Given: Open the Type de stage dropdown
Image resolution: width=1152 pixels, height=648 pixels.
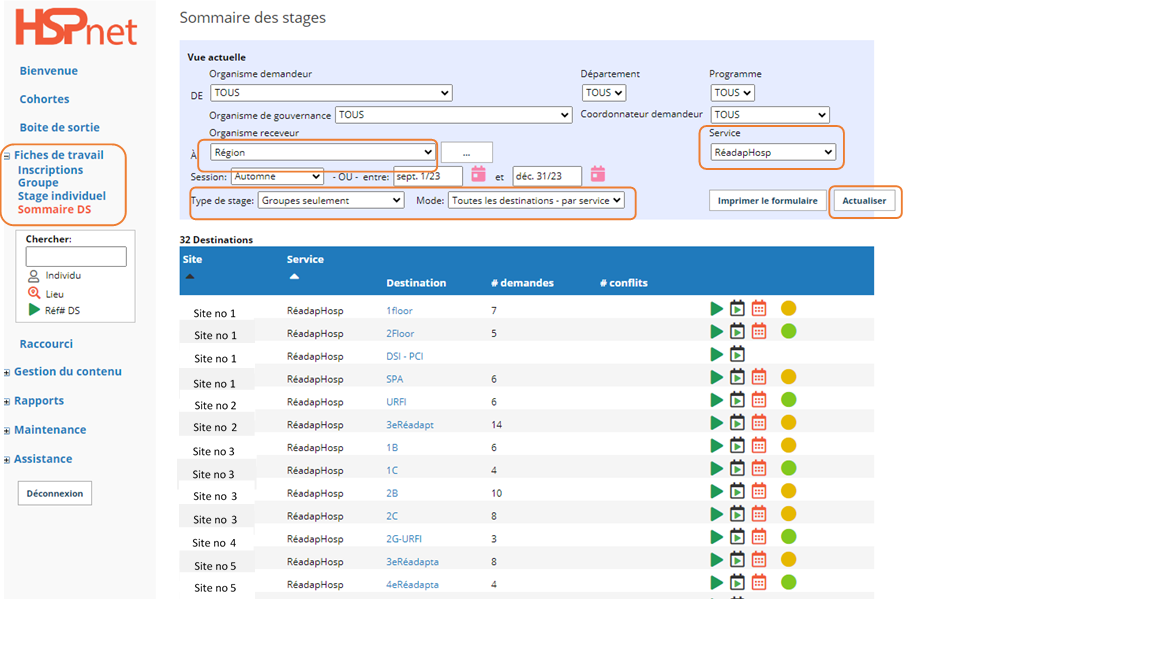Looking at the screenshot, I should click(331, 201).
